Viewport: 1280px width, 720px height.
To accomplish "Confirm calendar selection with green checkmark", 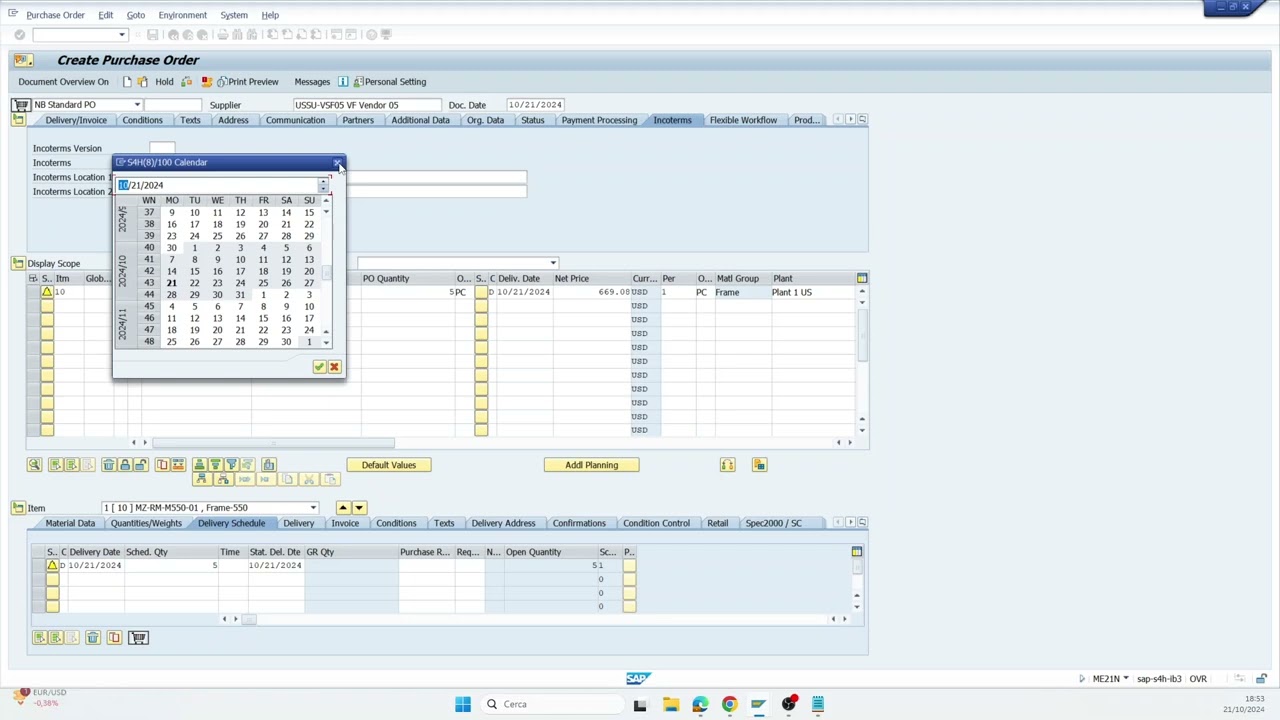I will coord(319,367).
